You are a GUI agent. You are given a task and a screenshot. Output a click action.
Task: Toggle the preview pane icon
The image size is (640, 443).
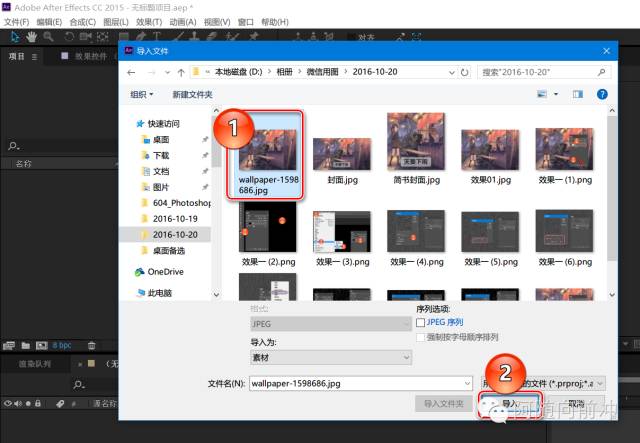point(578,94)
